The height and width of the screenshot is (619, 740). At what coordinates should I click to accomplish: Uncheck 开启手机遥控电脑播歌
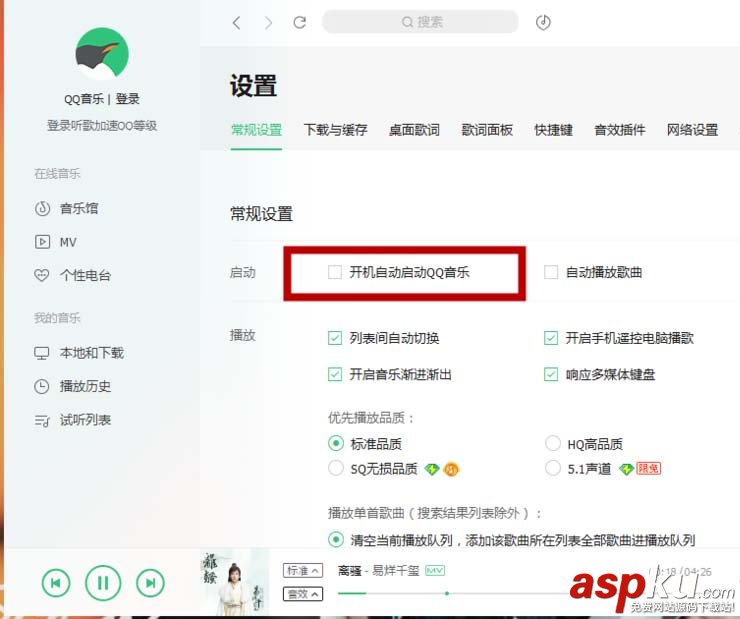tap(551, 338)
